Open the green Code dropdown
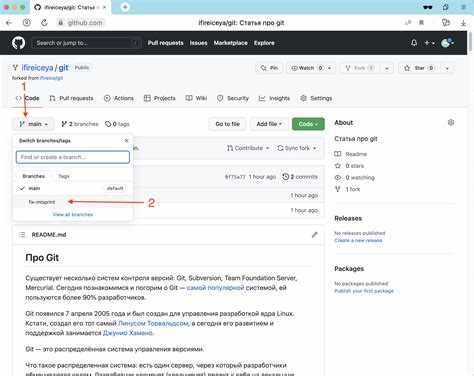474x376 pixels. (x=308, y=124)
